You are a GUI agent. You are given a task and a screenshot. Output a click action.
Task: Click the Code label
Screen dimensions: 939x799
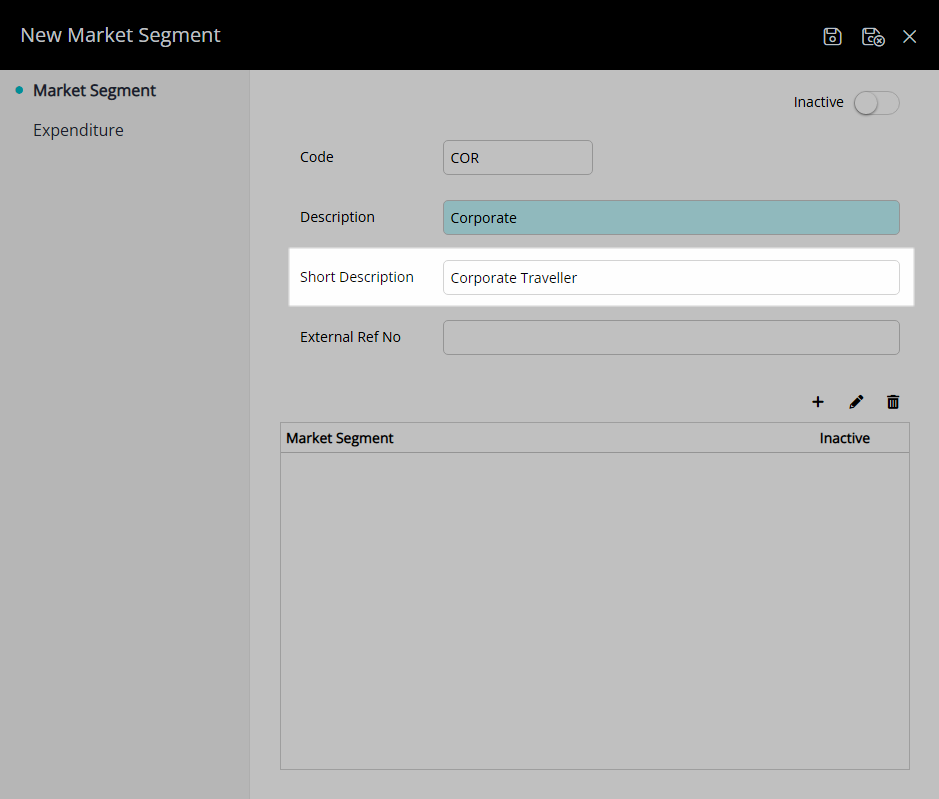317,157
